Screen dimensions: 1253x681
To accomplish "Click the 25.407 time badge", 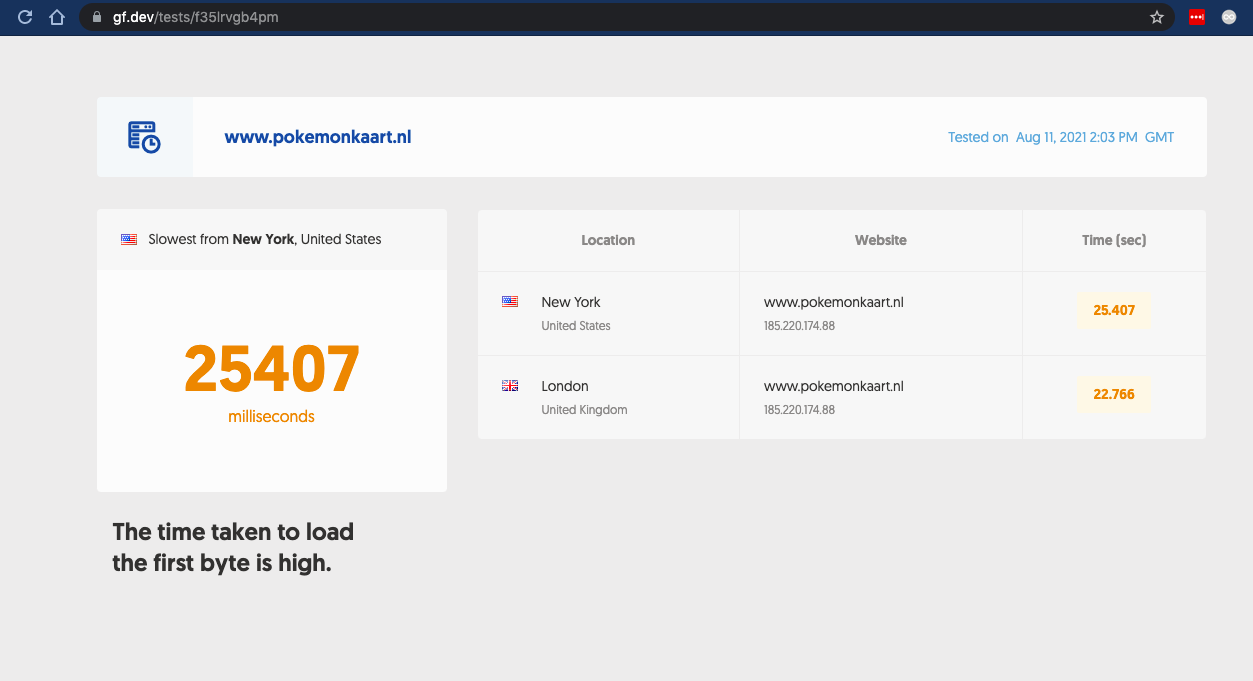I will [1114, 310].
